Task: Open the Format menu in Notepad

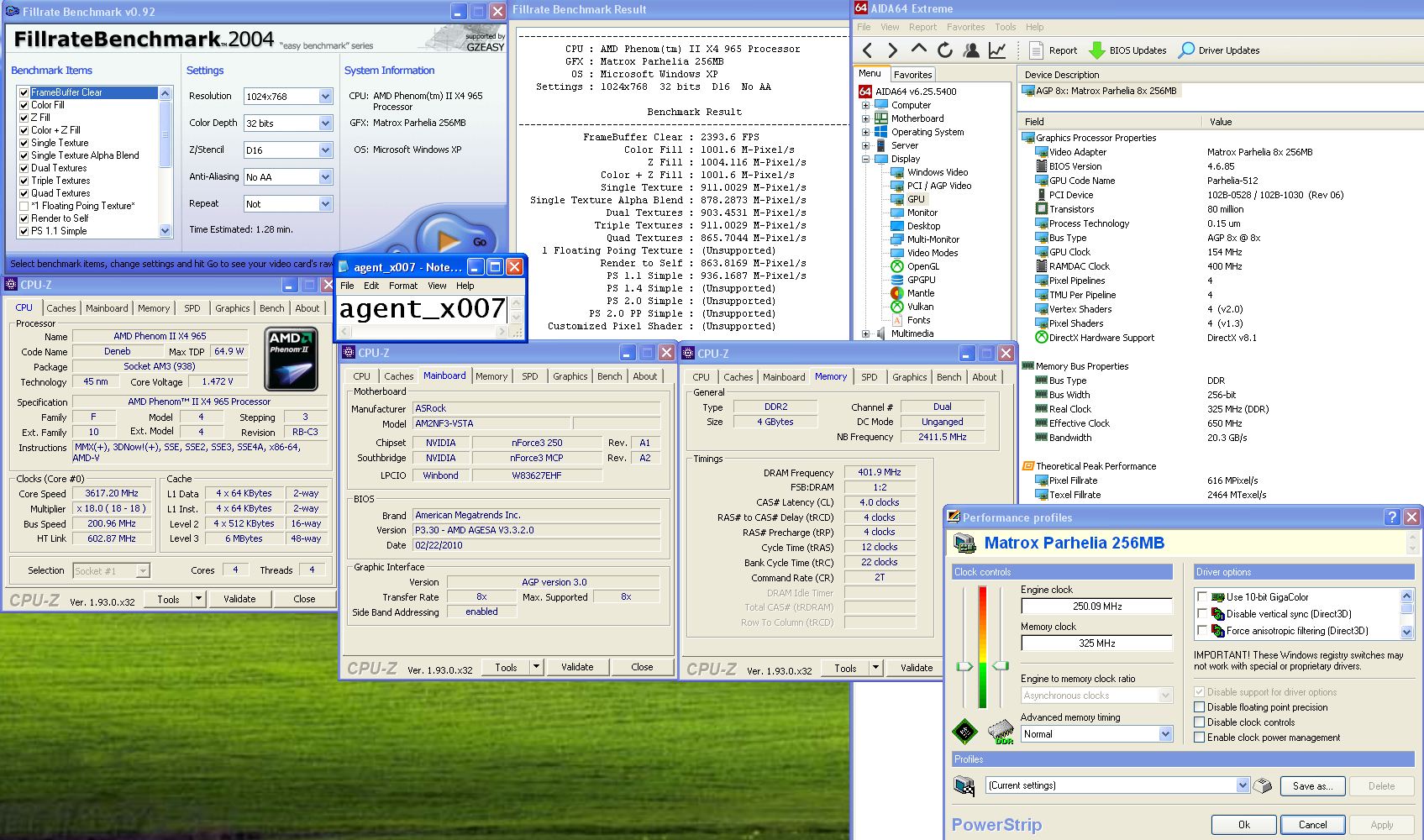Action: click(x=403, y=286)
